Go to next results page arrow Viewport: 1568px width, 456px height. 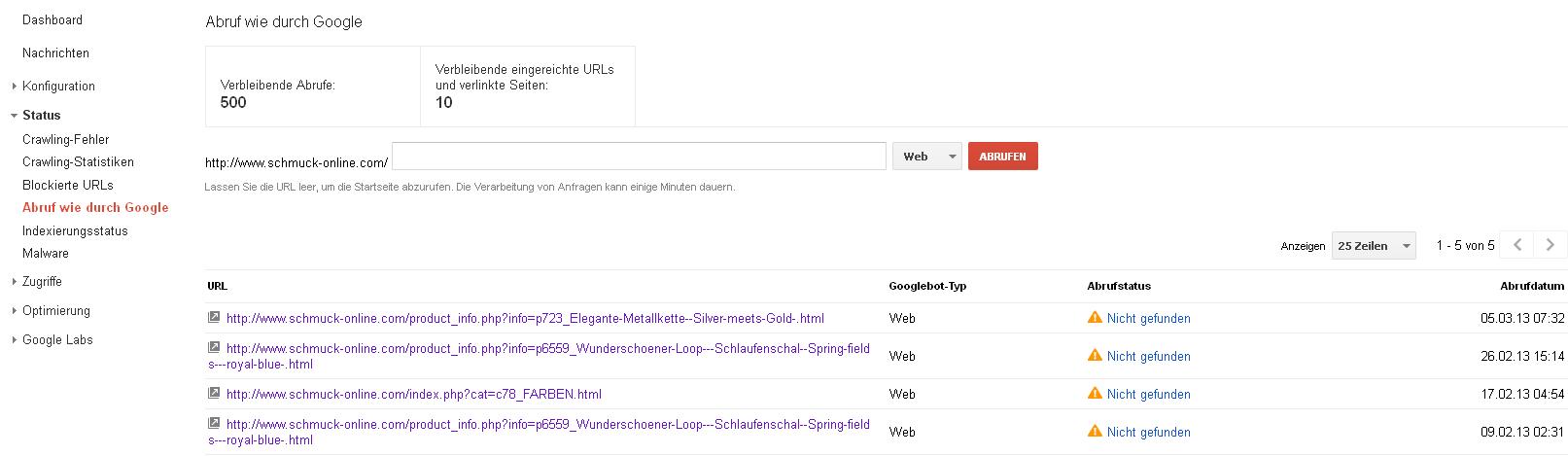(x=1550, y=245)
